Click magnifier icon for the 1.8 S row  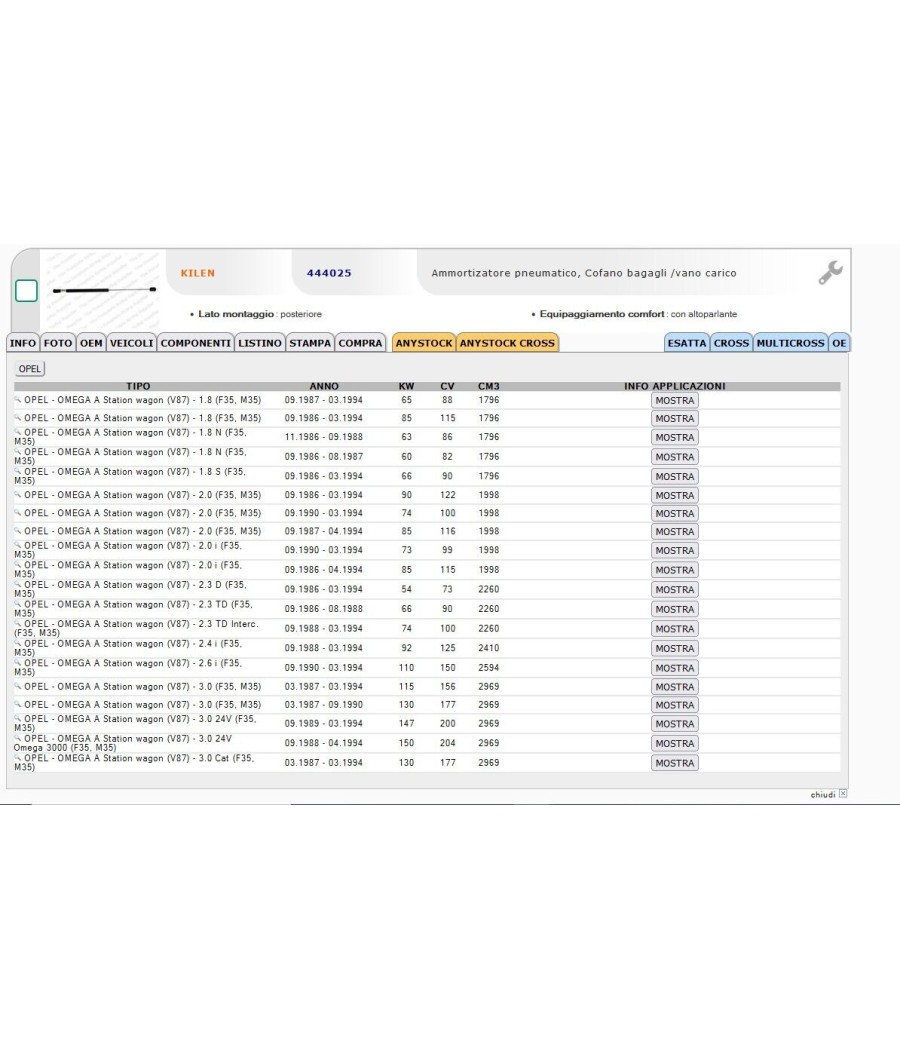point(18,471)
